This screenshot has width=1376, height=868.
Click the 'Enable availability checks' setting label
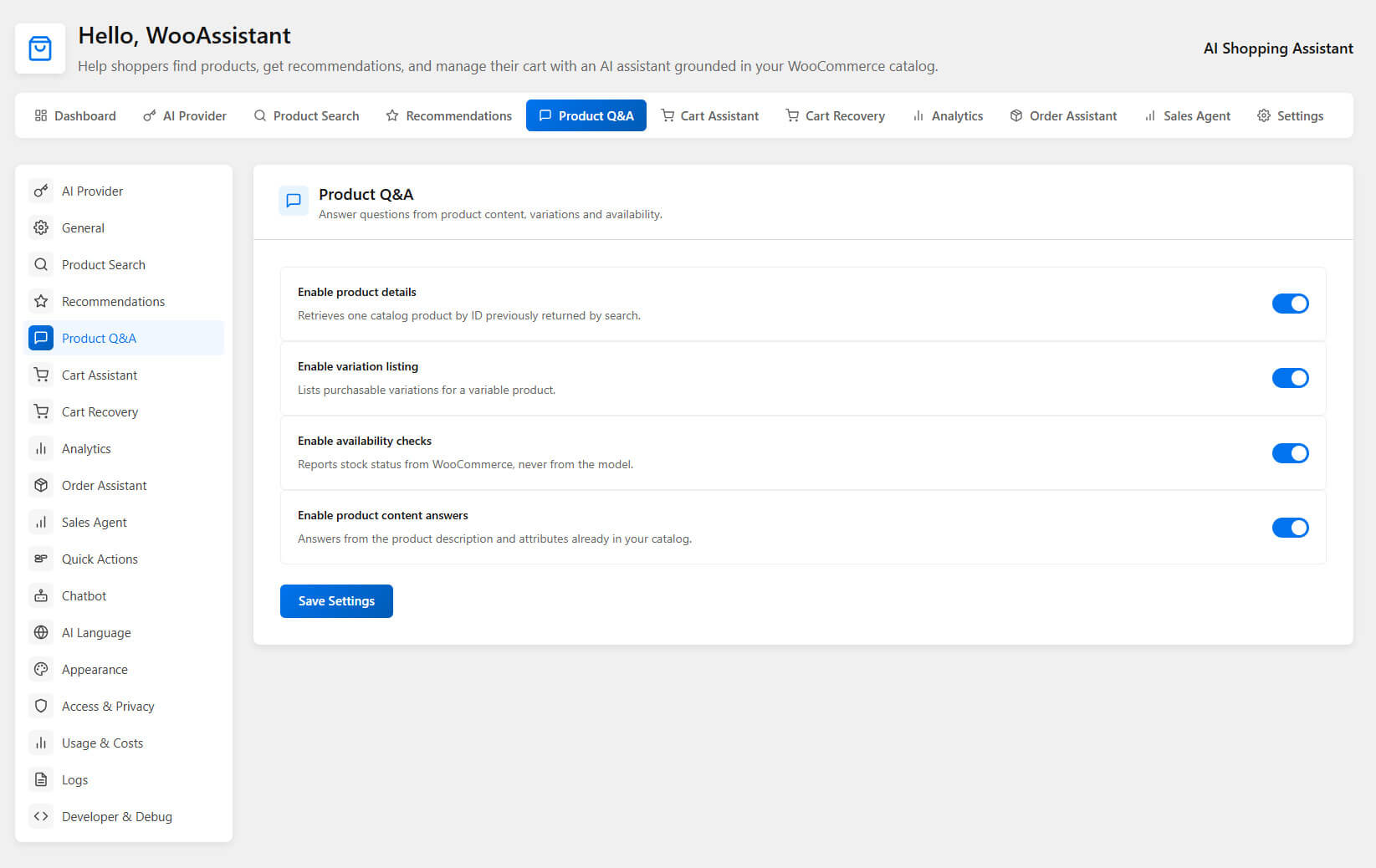tap(365, 441)
